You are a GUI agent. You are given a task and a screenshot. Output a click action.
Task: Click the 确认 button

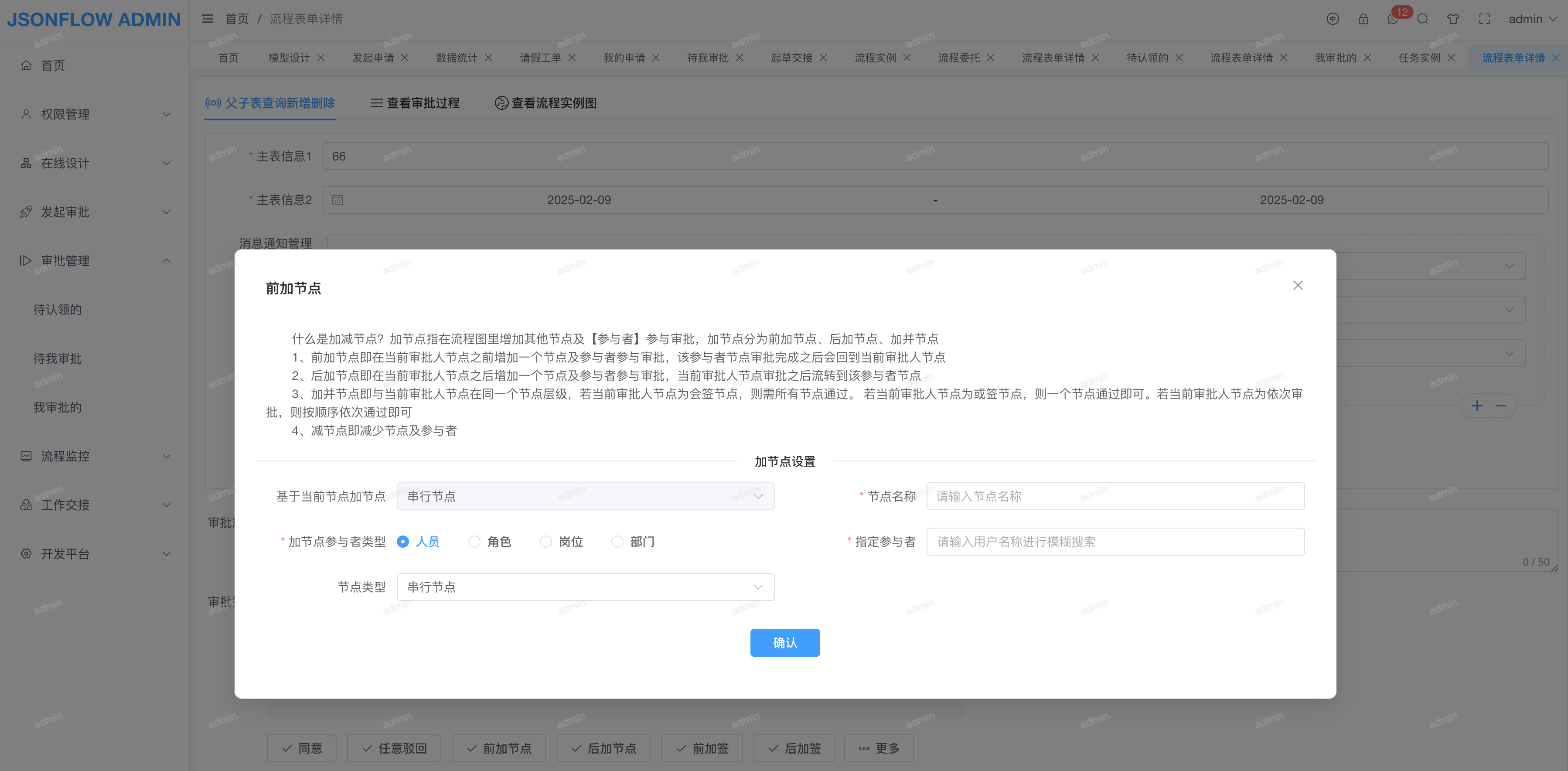point(784,643)
